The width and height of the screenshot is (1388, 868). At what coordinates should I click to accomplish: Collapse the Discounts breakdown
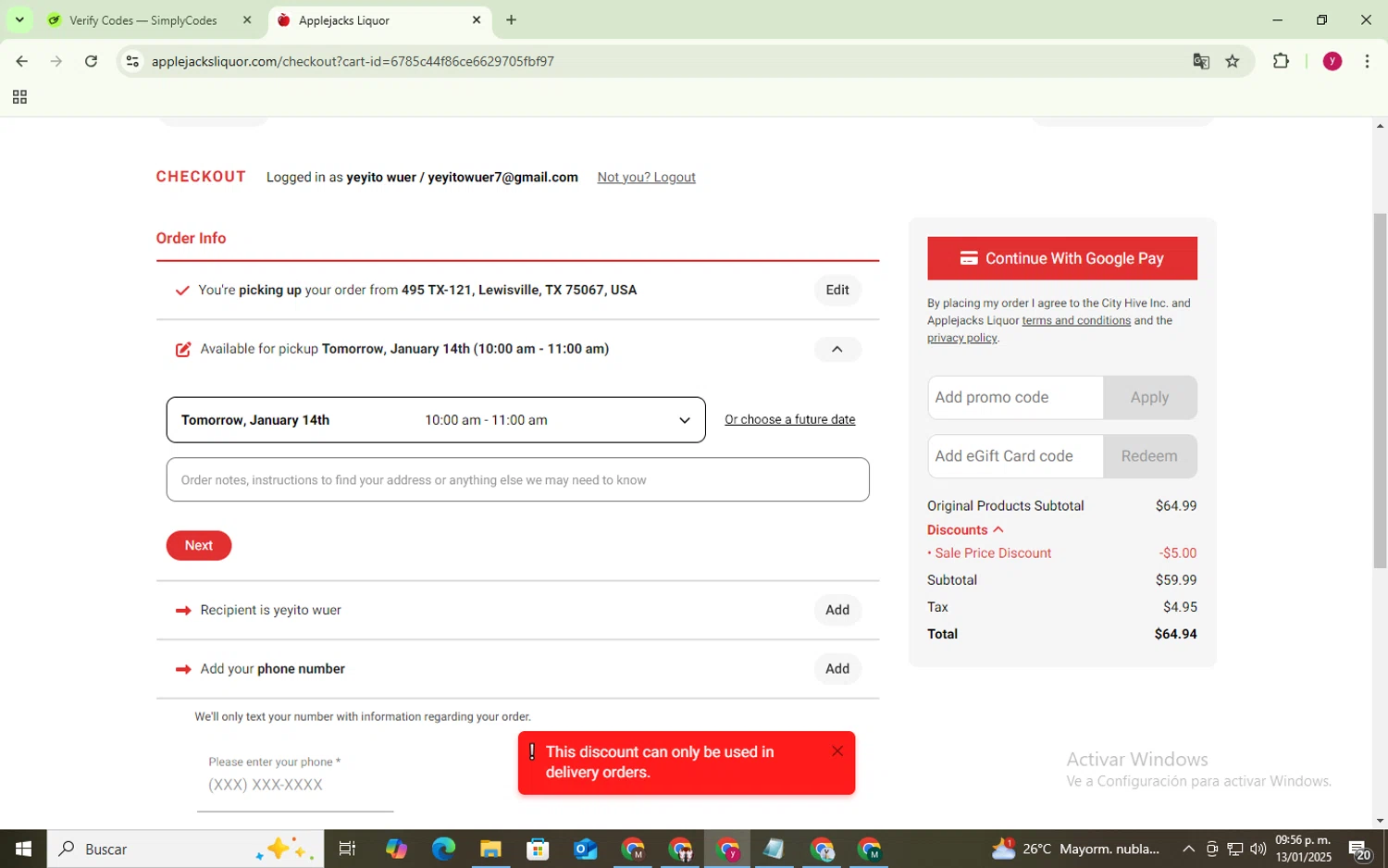[x=965, y=530]
